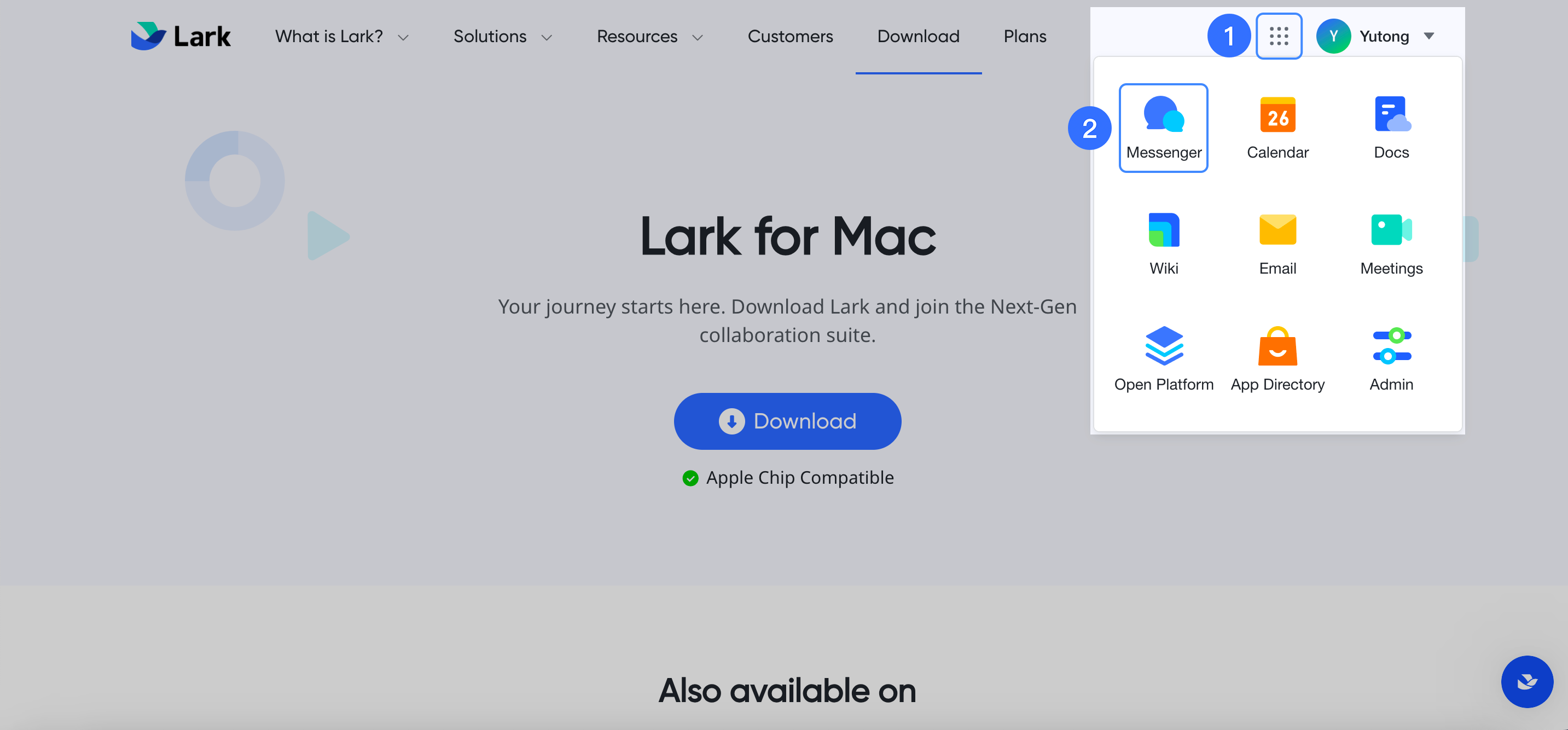Image resolution: width=1568 pixels, height=730 pixels.
Task: Open the Yutong account dropdown arrow
Action: [1428, 36]
